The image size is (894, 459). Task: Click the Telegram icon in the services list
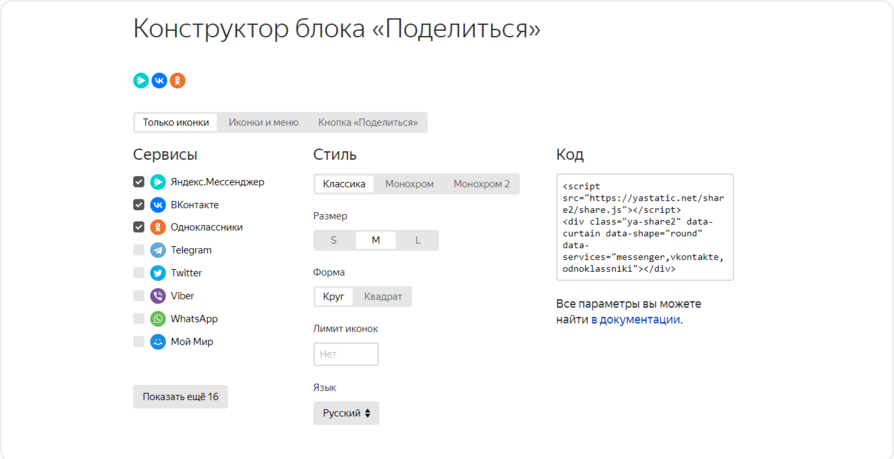(158, 250)
